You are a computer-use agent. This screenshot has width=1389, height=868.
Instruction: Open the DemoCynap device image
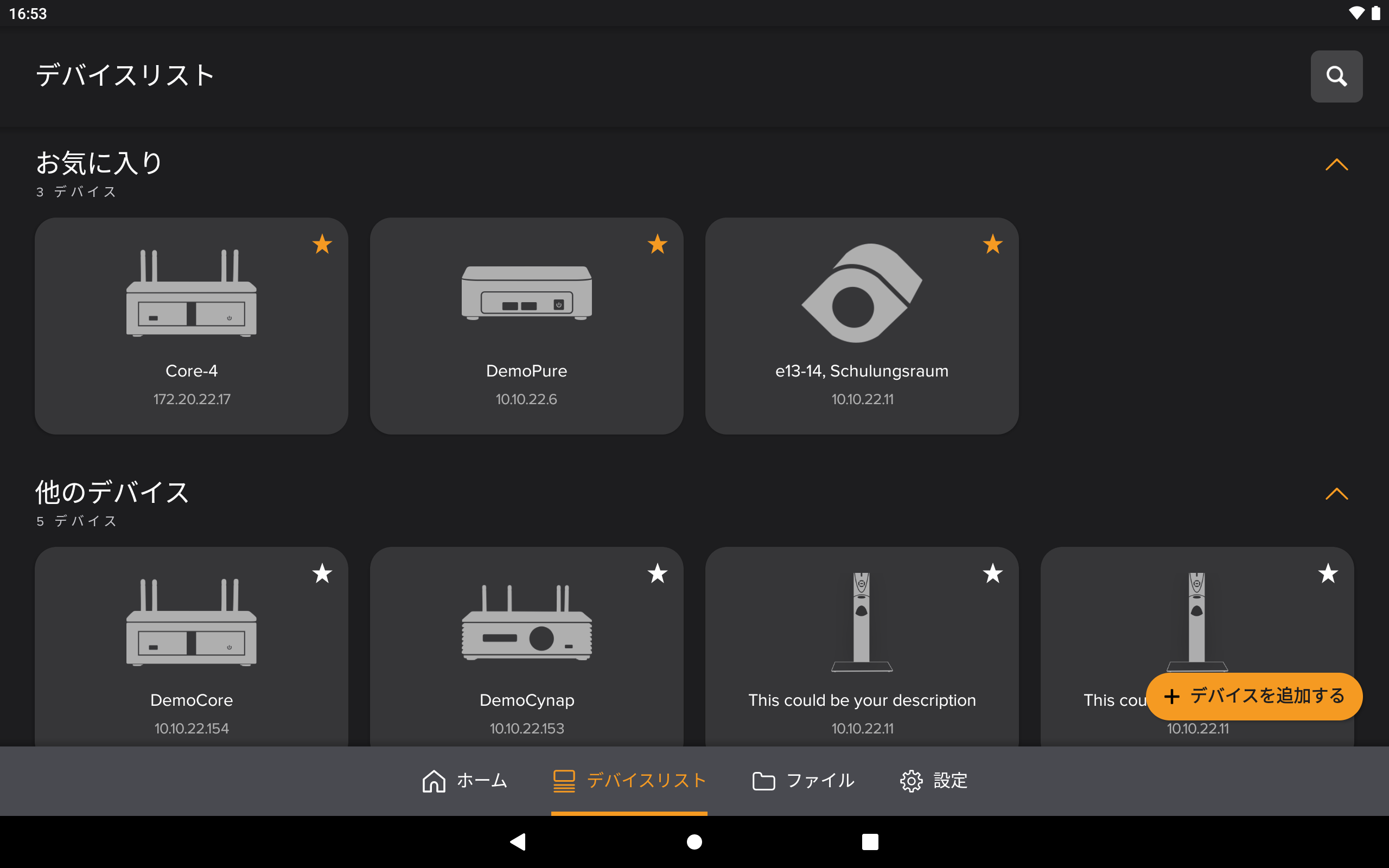pyautogui.click(x=526, y=622)
